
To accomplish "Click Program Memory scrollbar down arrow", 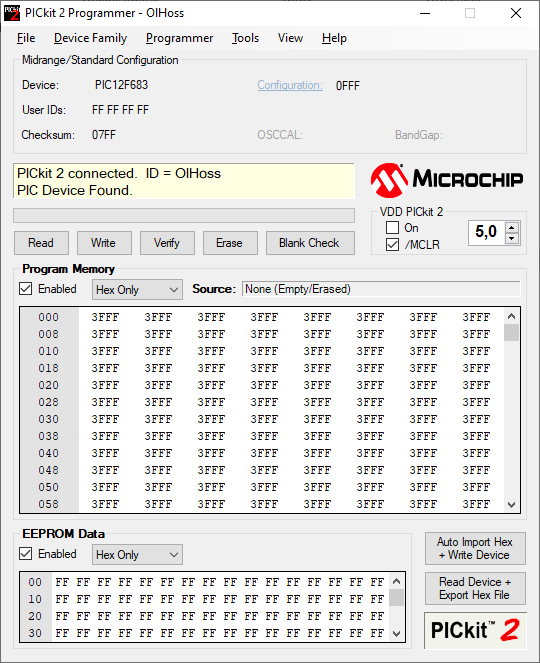I will point(511,504).
